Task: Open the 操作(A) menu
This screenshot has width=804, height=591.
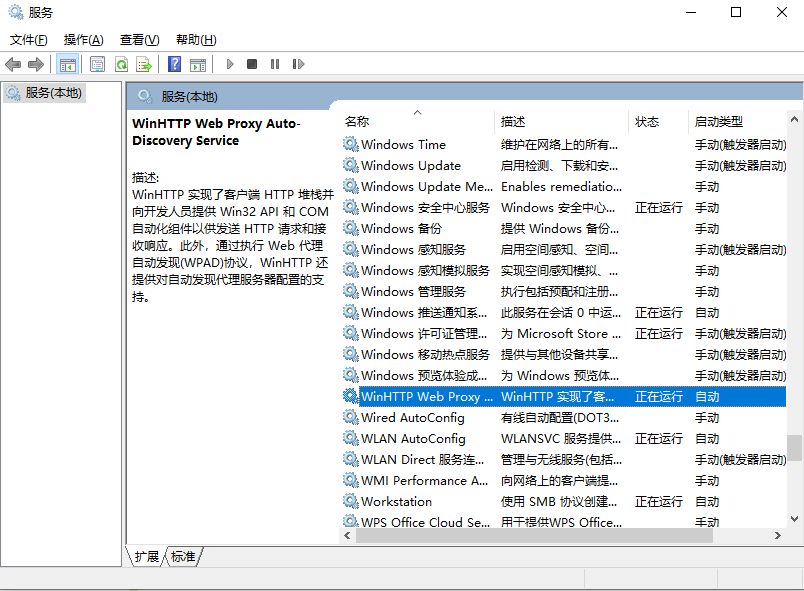Action: point(84,40)
